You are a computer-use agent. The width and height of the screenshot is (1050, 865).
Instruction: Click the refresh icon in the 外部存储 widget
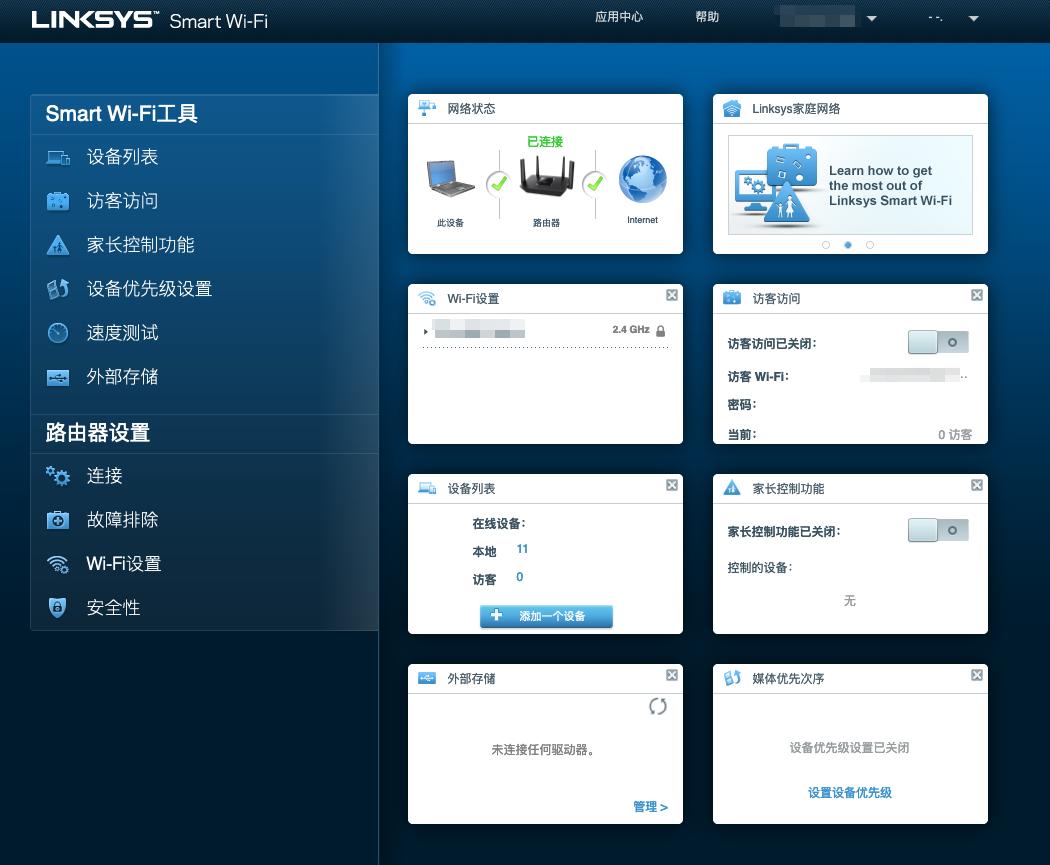tap(657, 705)
